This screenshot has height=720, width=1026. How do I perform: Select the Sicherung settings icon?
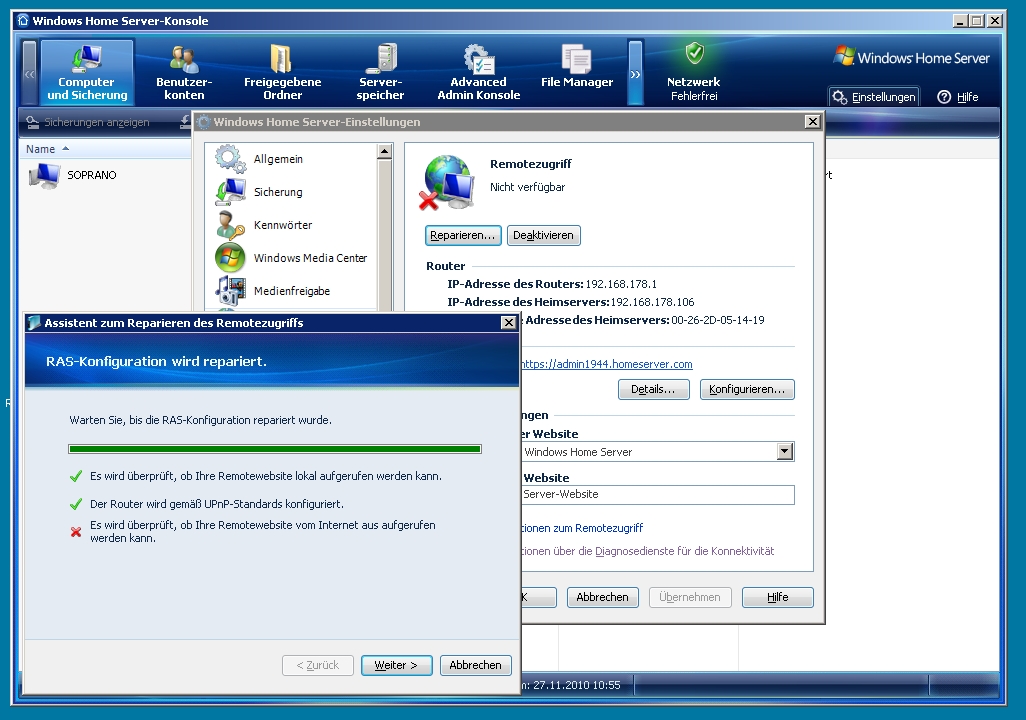230,192
